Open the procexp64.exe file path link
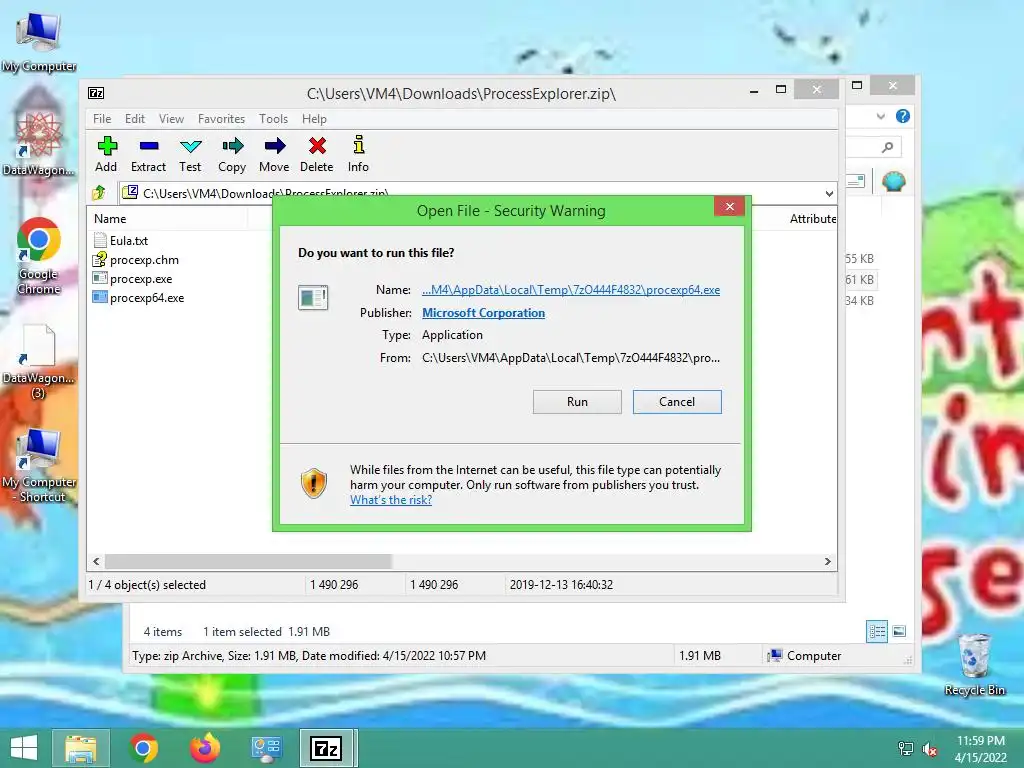Image resolution: width=1024 pixels, height=768 pixels. click(x=571, y=290)
